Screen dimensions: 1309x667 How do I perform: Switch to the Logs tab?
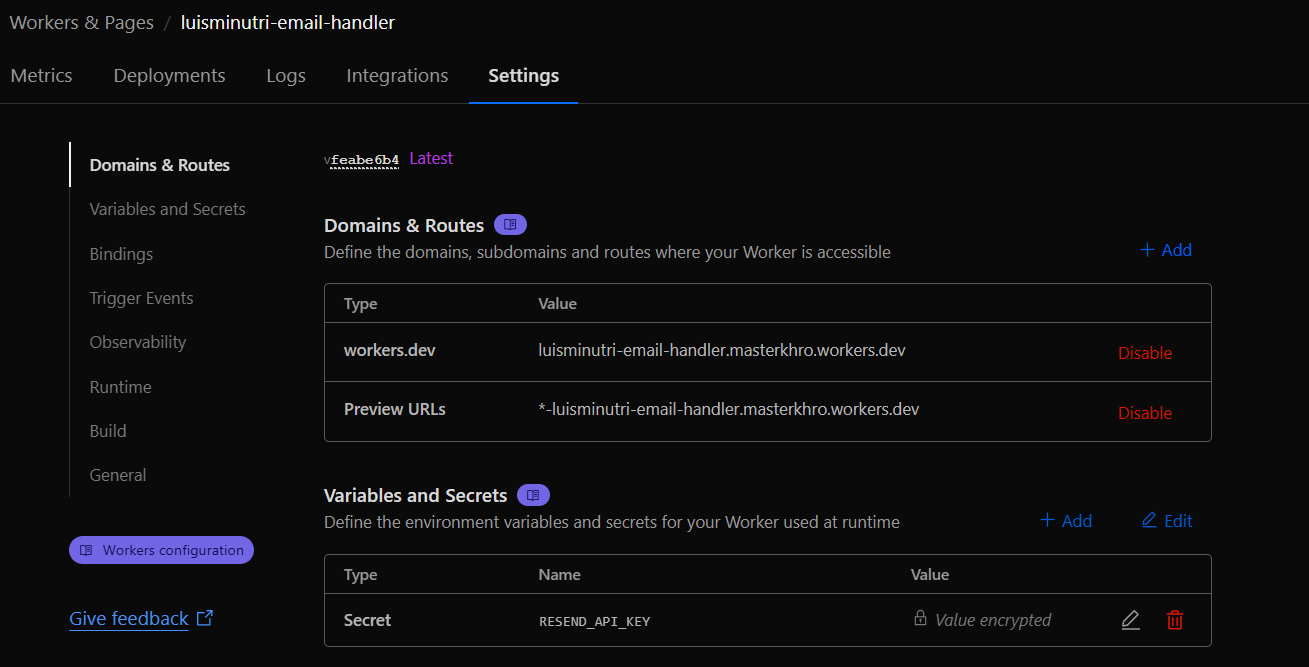[286, 75]
